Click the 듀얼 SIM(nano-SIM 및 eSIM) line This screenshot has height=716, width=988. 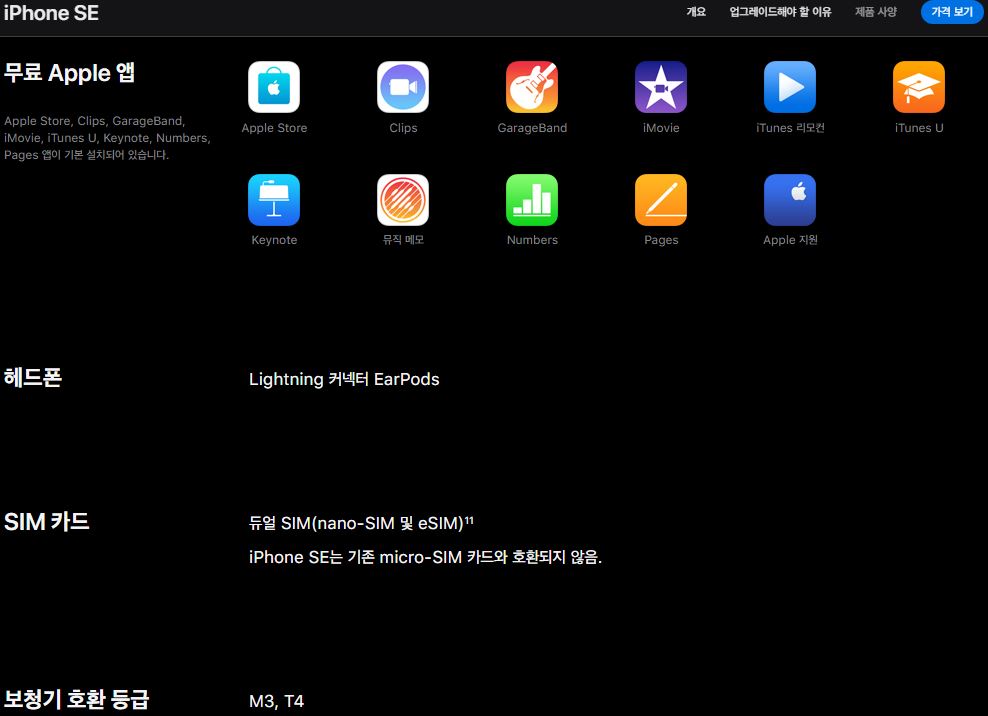tap(361, 523)
